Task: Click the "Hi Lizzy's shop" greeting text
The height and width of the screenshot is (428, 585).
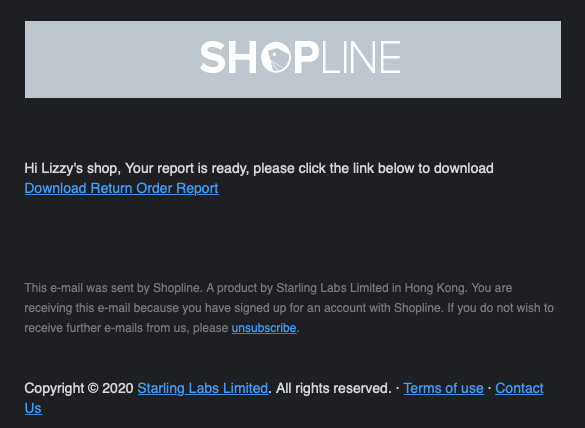Action: (72, 168)
